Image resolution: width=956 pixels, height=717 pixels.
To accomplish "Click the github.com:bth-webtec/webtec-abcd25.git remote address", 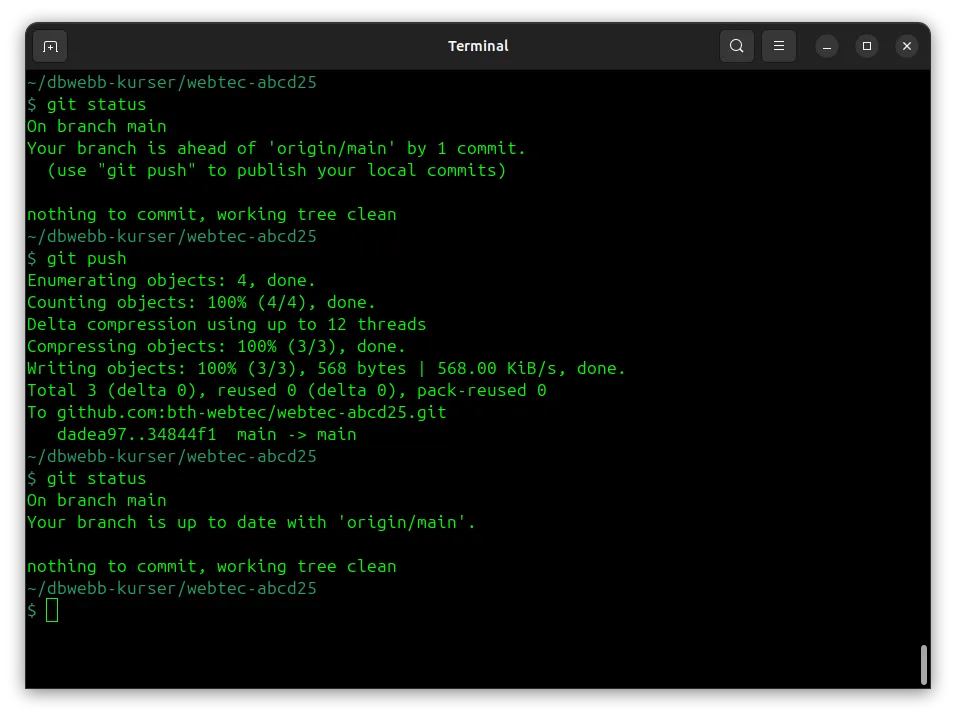I will pyautogui.click(x=251, y=413).
